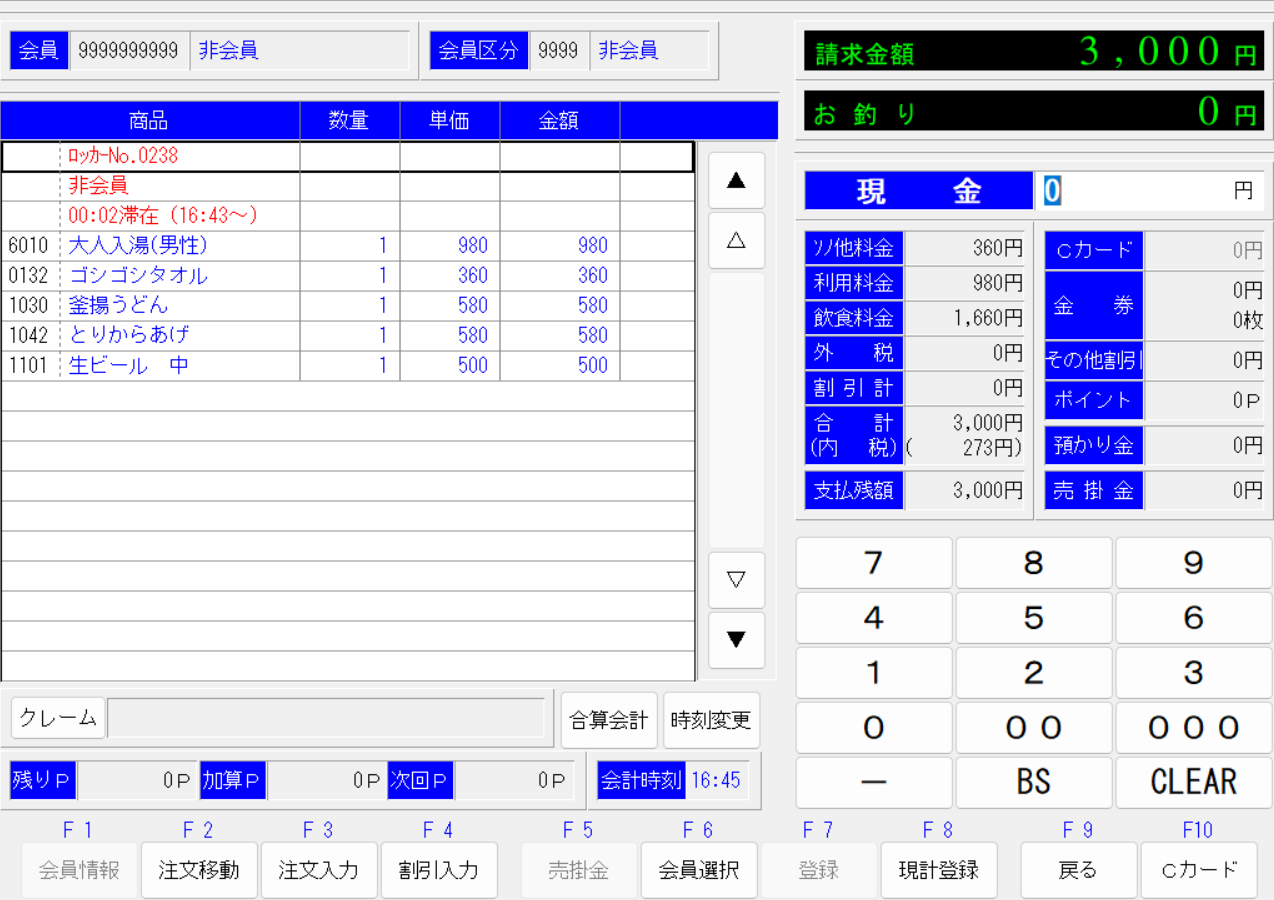This screenshot has width=1274, height=900.
Task: Click the 数量 column header
Action: pos(350,121)
